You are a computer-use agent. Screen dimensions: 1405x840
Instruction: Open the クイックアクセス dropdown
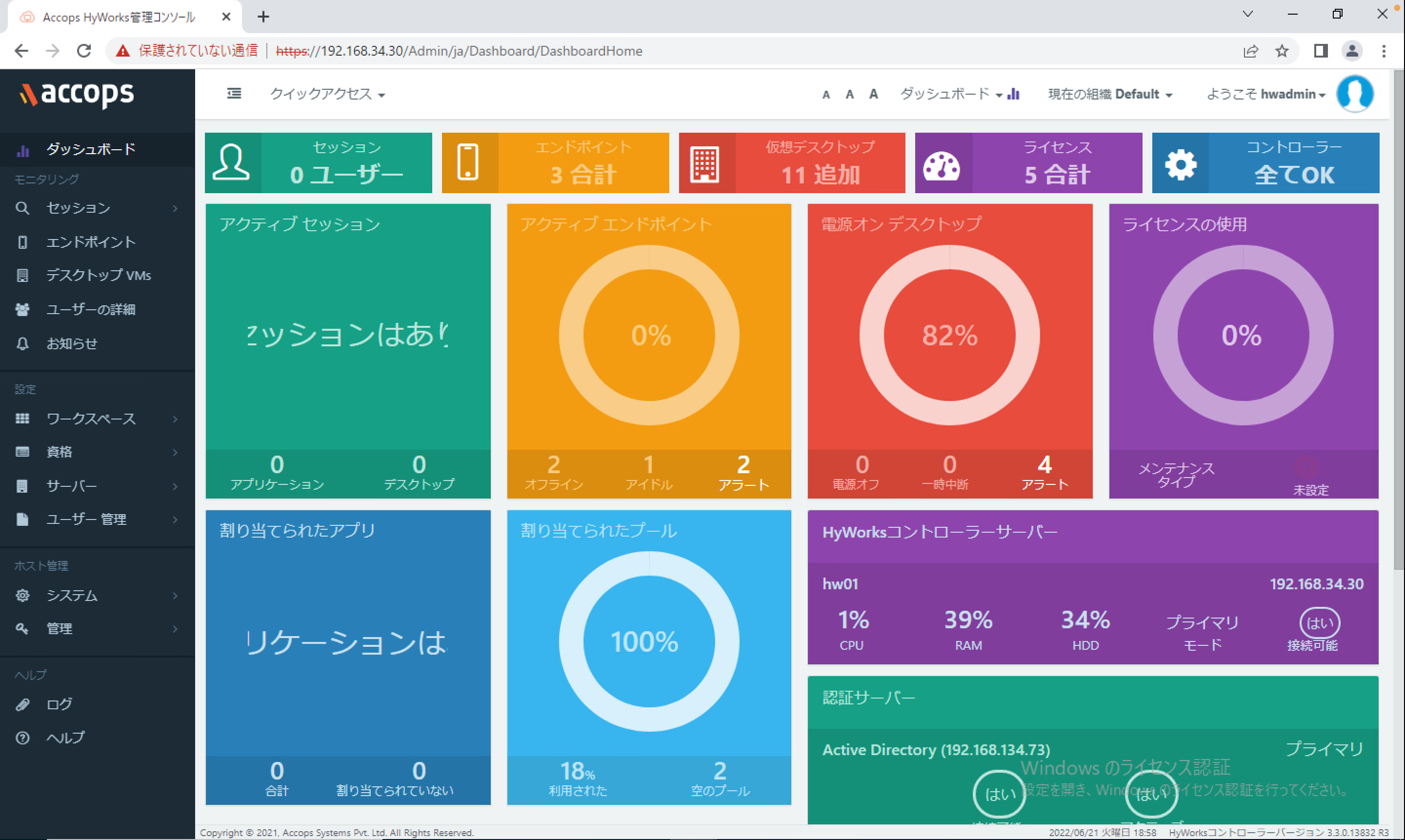[328, 94]
